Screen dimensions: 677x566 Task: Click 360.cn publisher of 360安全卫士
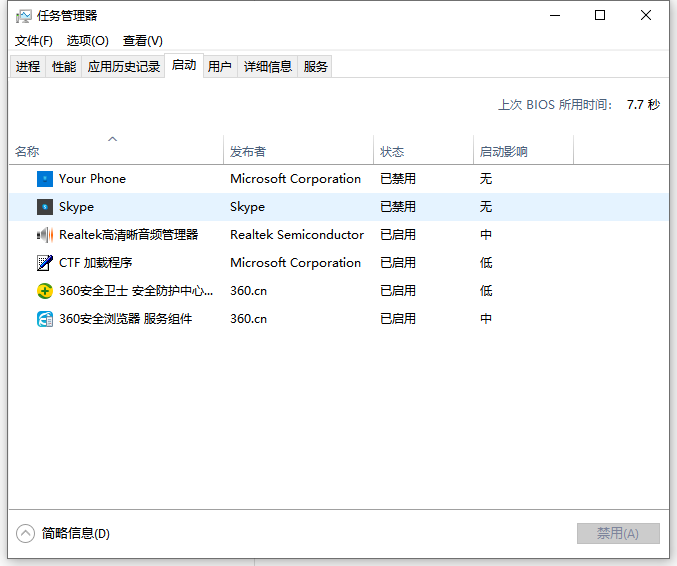point(248,291)
